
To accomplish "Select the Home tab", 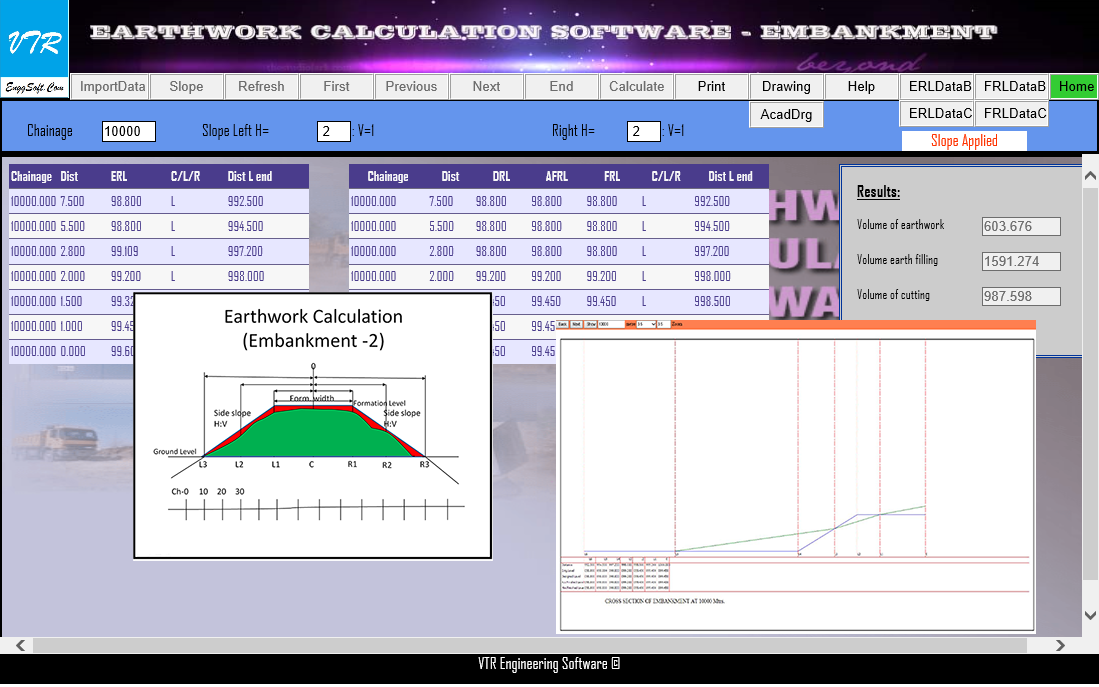I will tap(1074, 87).
